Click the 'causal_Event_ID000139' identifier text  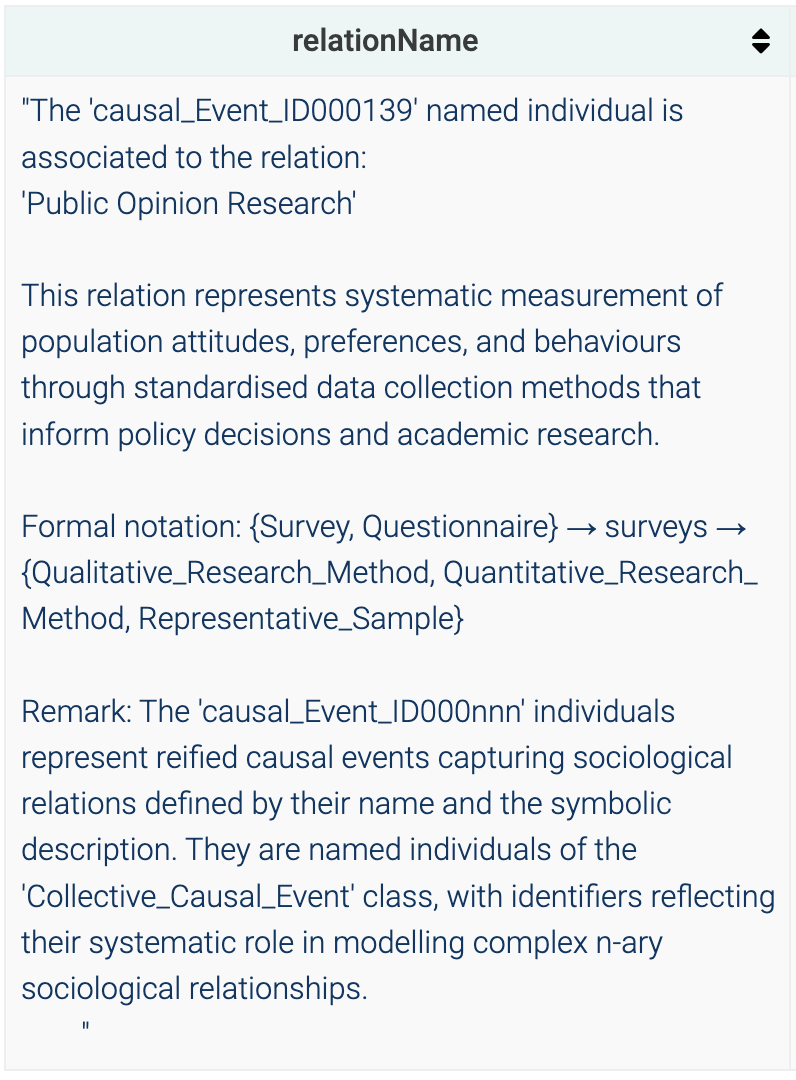tap(252, 110)
